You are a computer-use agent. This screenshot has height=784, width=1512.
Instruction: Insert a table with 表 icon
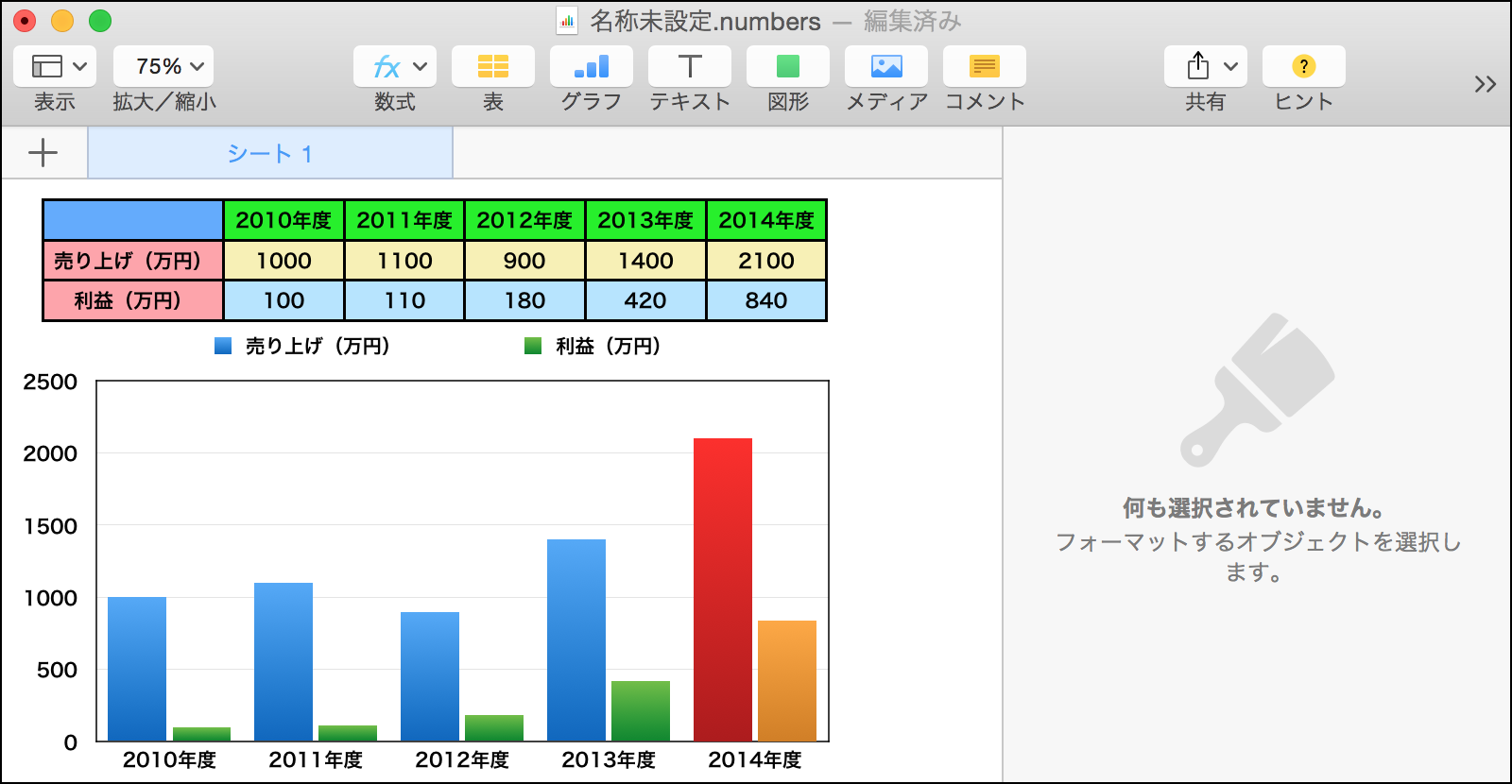point(493,66)
